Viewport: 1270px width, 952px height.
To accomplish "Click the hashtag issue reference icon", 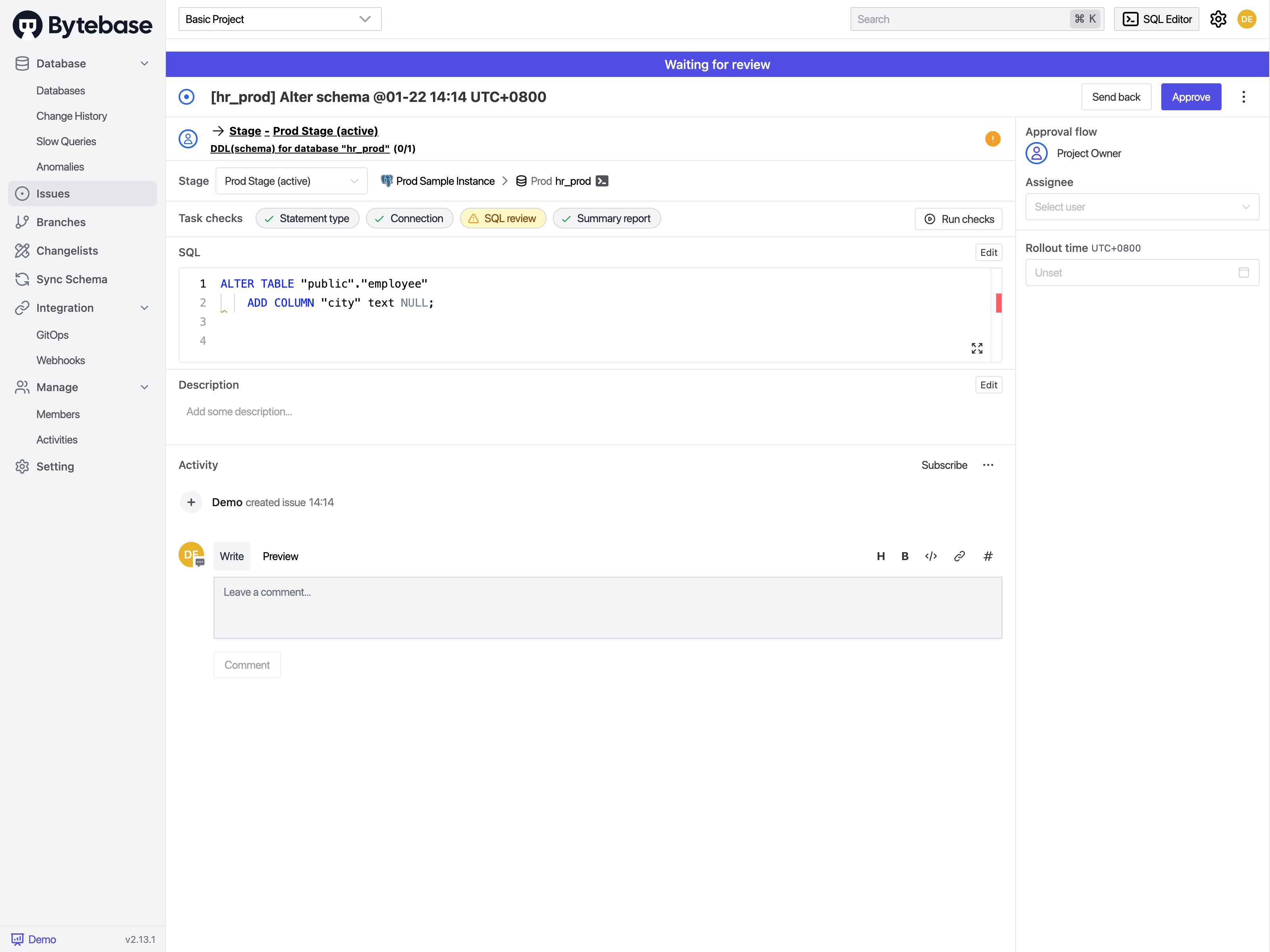I will point(987,556).
